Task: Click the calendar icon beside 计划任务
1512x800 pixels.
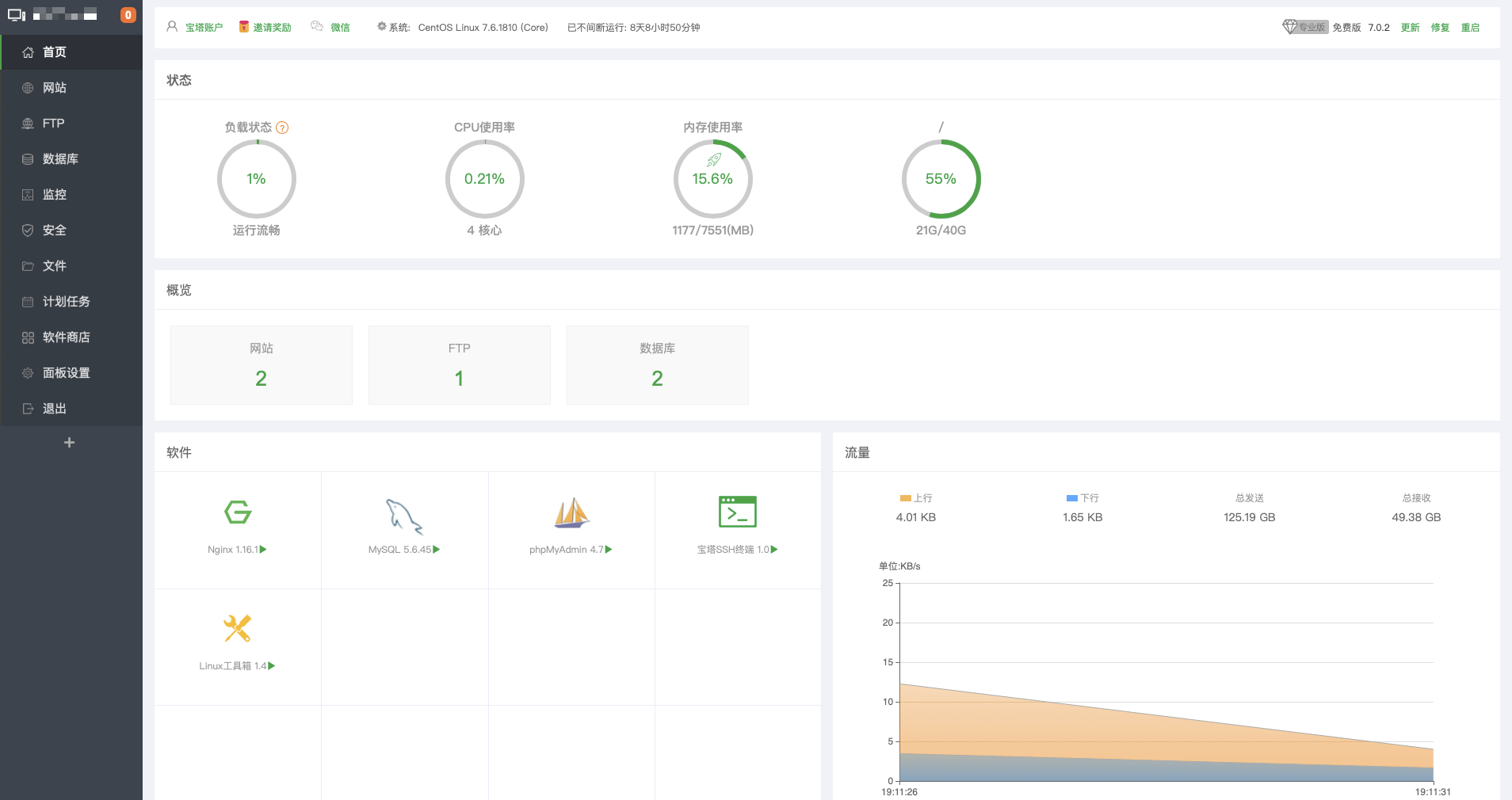Action: click(28, 302)
